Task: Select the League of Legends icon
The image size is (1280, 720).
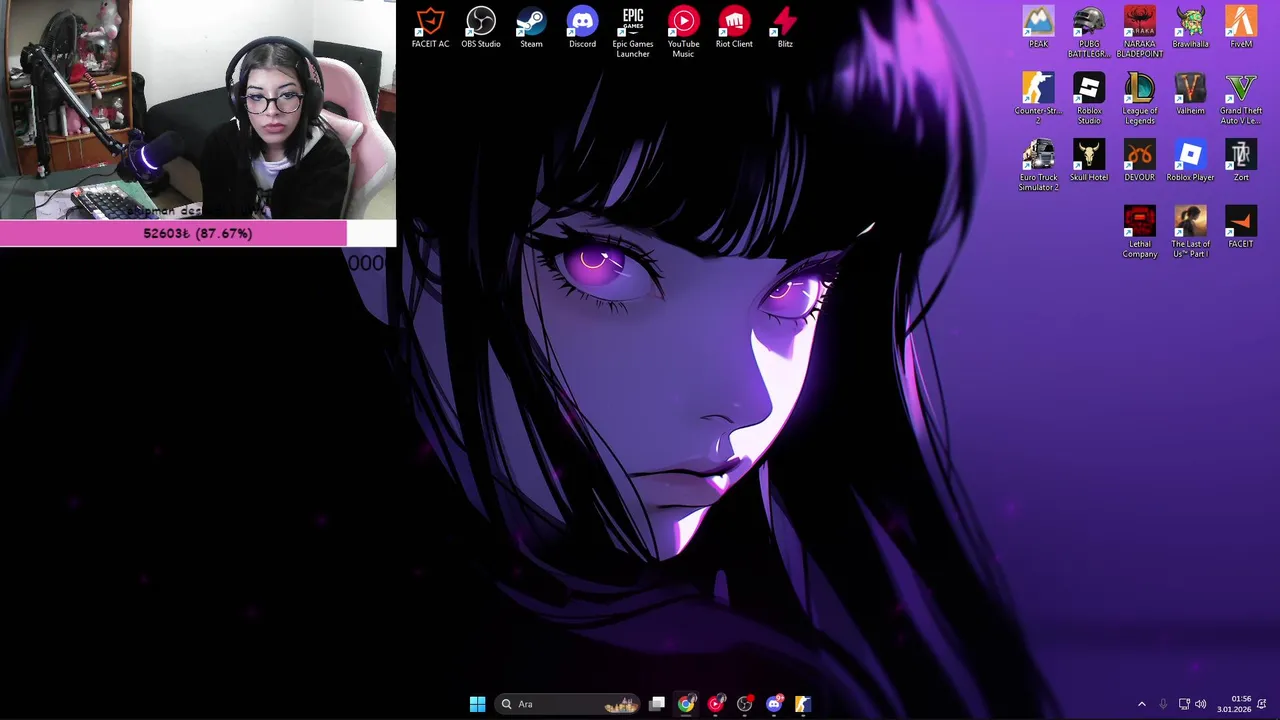Action: click(x=1139, y=98)
